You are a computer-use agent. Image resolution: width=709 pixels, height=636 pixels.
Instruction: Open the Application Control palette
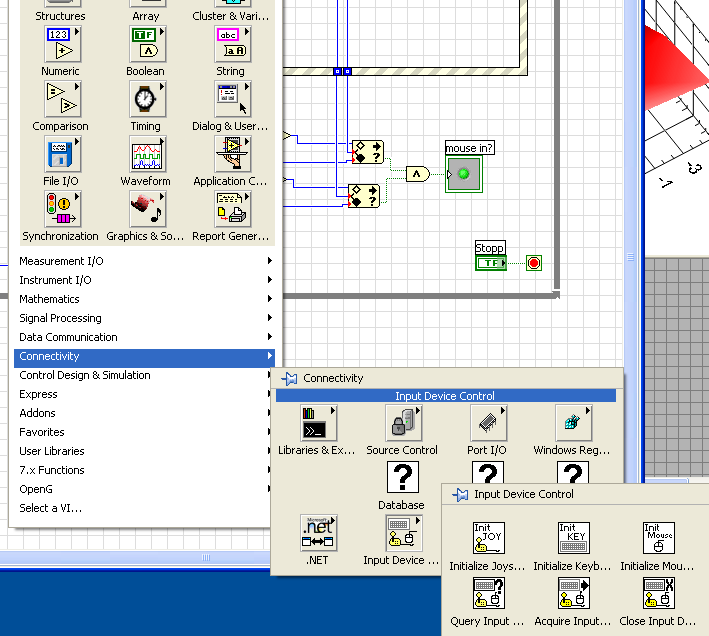coord(232,154)
